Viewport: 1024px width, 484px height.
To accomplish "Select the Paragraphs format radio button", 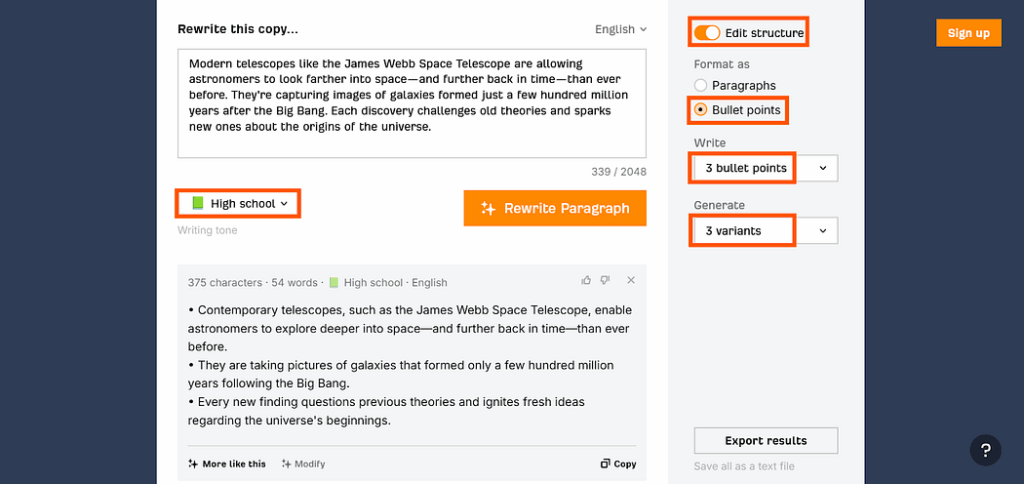I will 700,86.
